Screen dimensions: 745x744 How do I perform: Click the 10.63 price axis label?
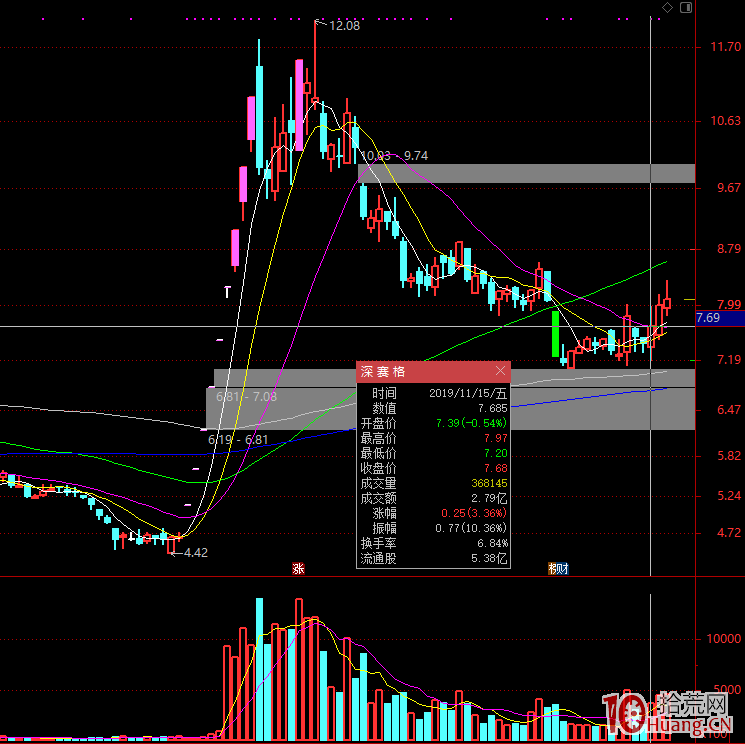pyautogui.click(x=726, y=121)
